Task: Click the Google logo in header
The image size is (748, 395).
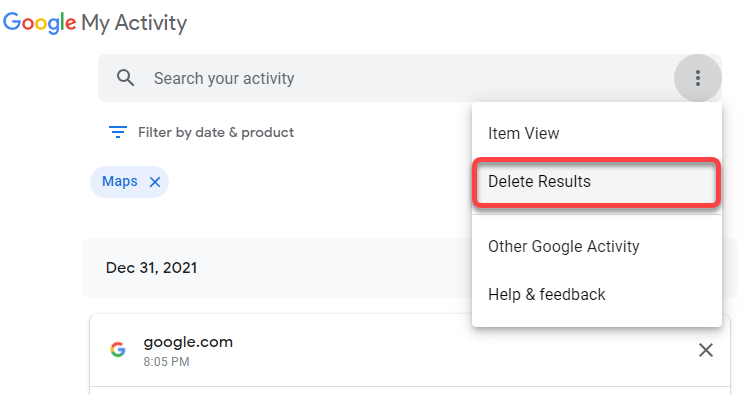Action: click(x=39, y=23)
